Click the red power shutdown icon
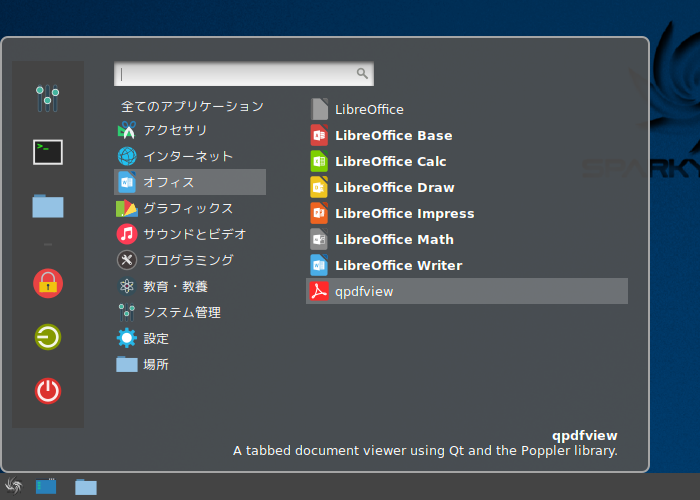Image resolution: width=700 pixels, height=500 pixels. [48, 391]
